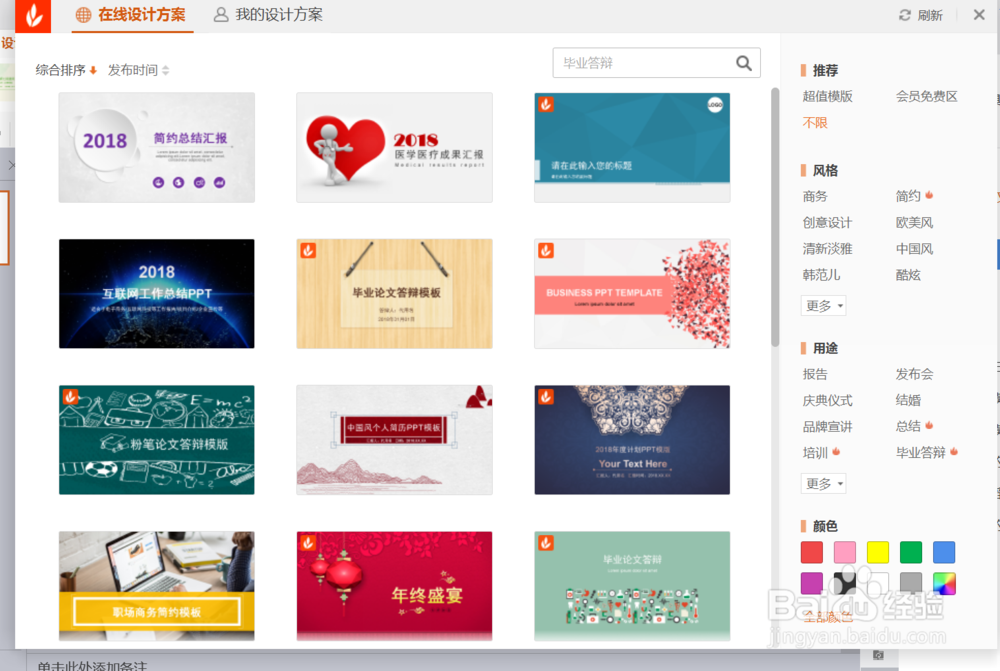The width and height of the screenshot is (1000, 671).
Task: Filter by 清新淡雅 style
Action: point(827,249)
